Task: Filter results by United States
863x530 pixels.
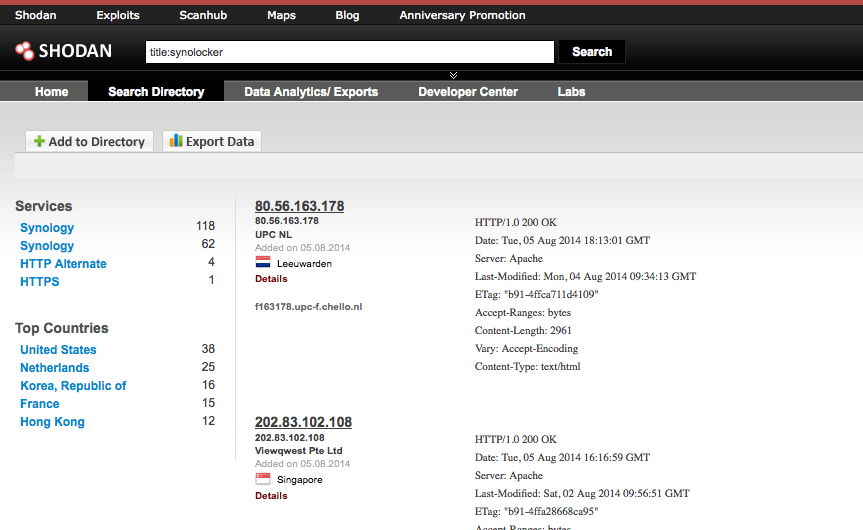Action: [58, 349]
